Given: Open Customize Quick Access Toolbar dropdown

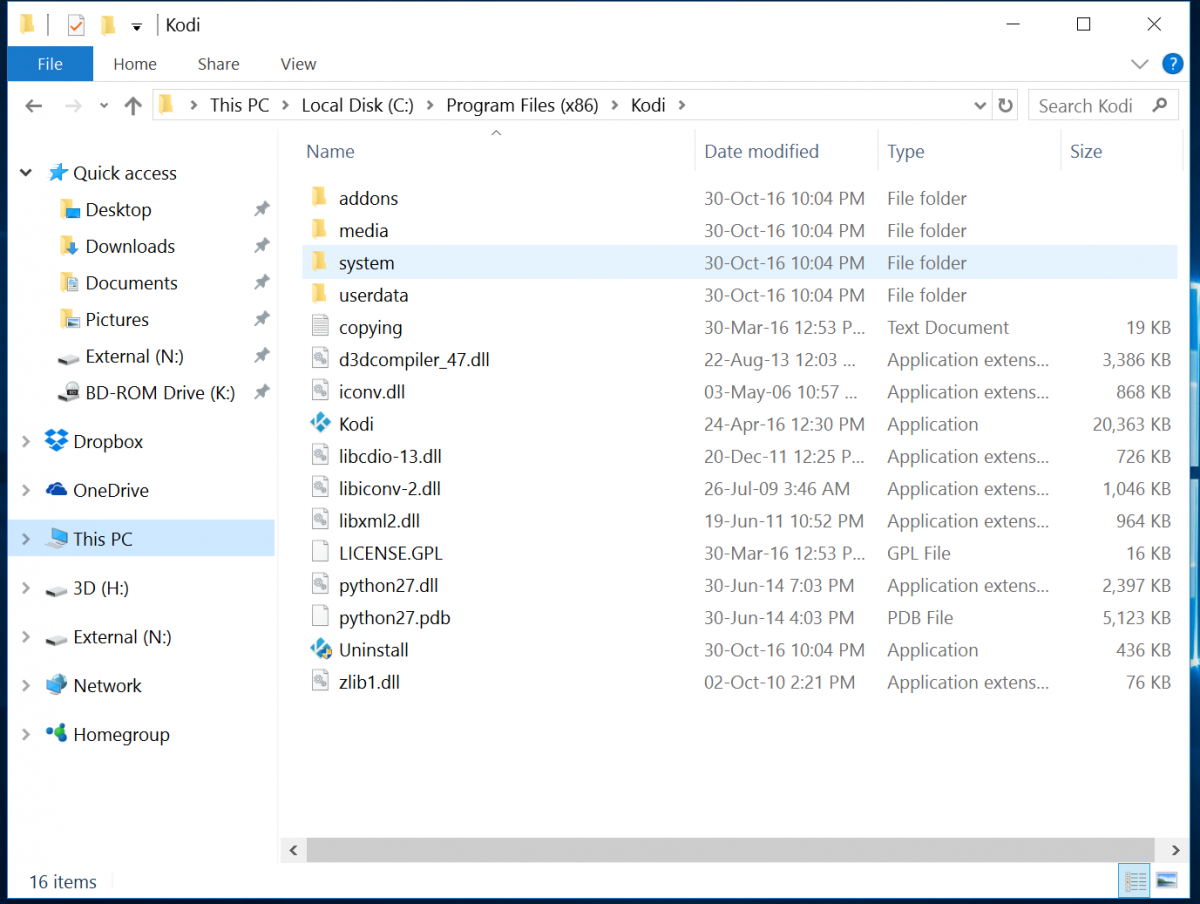Looking at the screenshot, I should coord(137,26).
